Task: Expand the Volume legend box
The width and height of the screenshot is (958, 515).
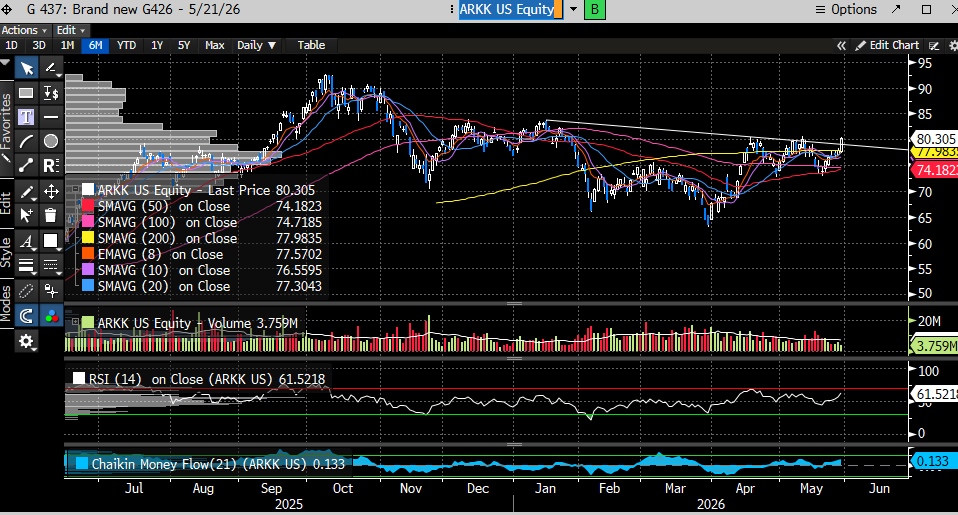Action: tap(76, 322)
